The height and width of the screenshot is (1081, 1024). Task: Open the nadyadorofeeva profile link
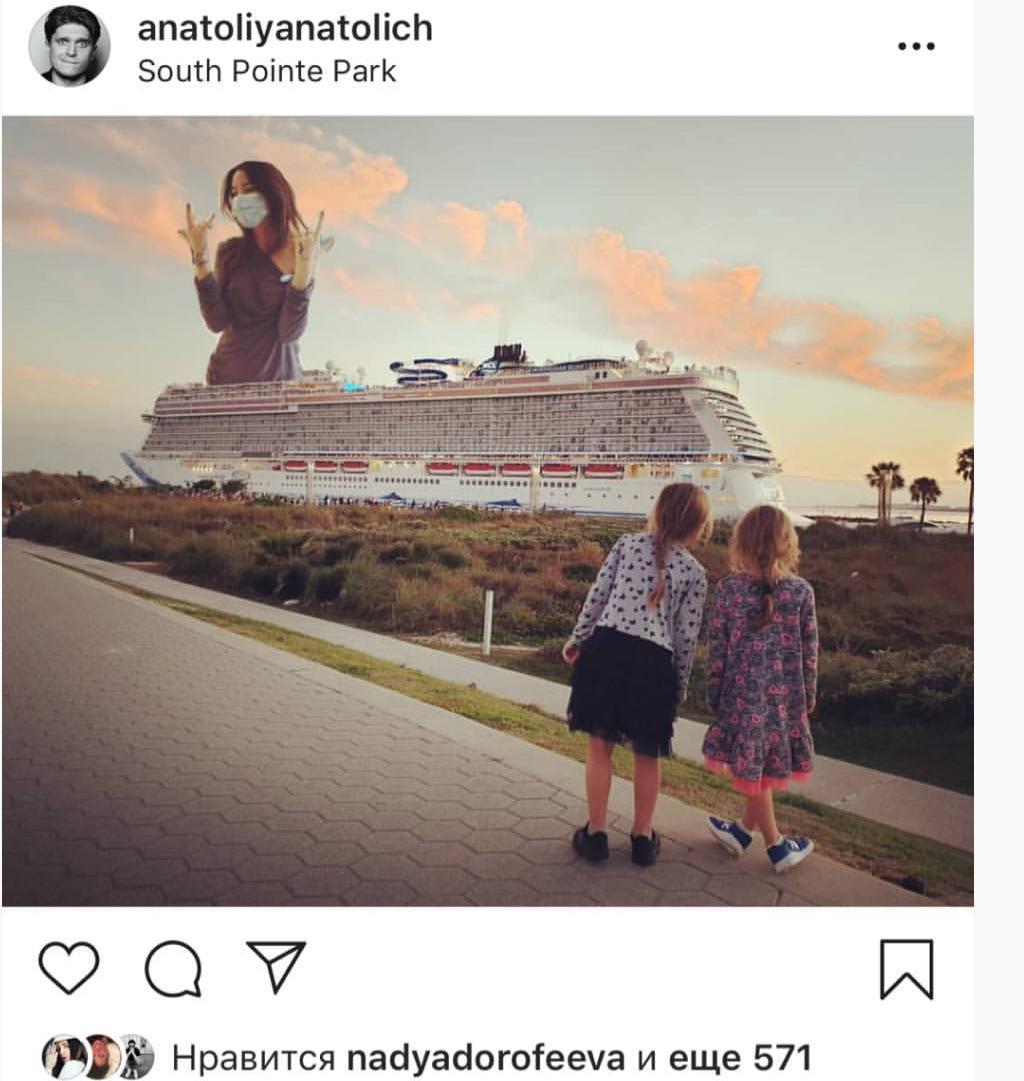[487, 1057]
